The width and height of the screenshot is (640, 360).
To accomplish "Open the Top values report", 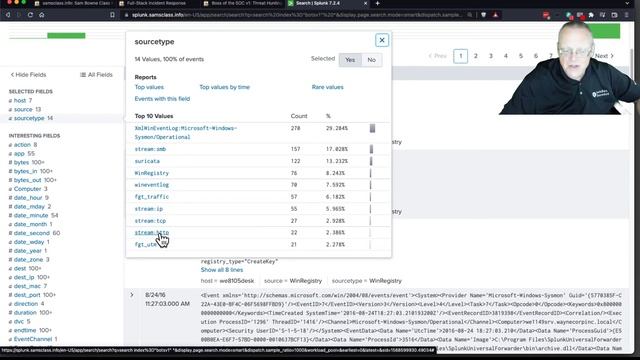I will pyautogui.click(x=149, y=87).
